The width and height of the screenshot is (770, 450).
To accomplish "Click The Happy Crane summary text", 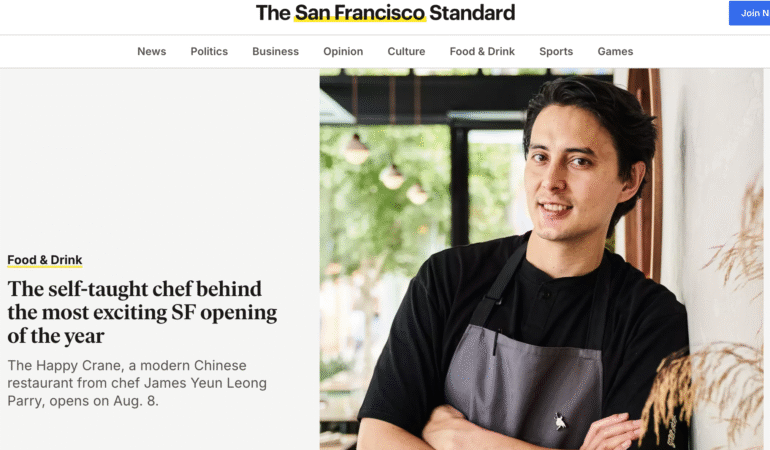I will click(137, 383).
